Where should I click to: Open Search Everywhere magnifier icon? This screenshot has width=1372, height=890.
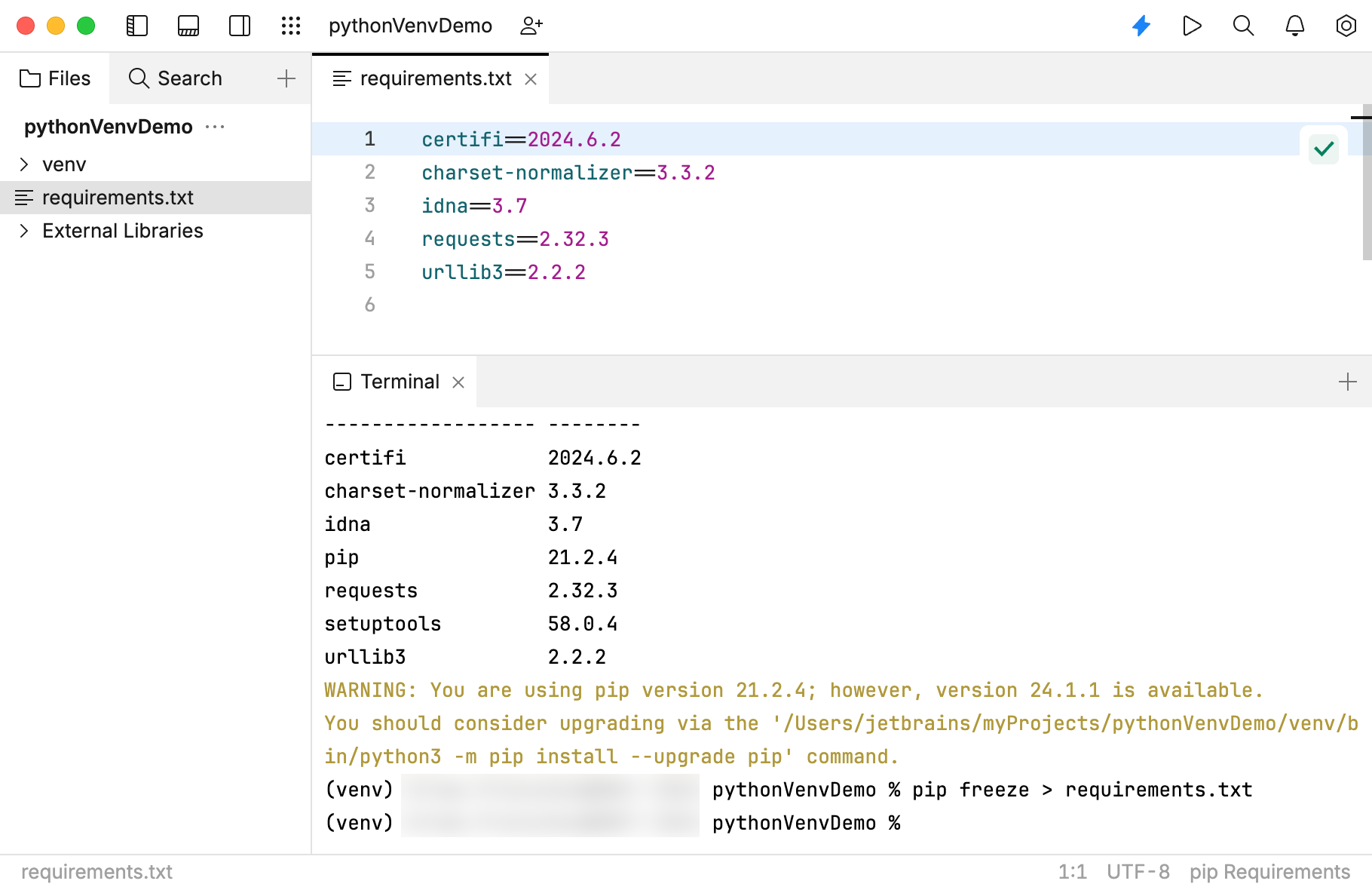pyautogui.click(x=1243, y=26)
